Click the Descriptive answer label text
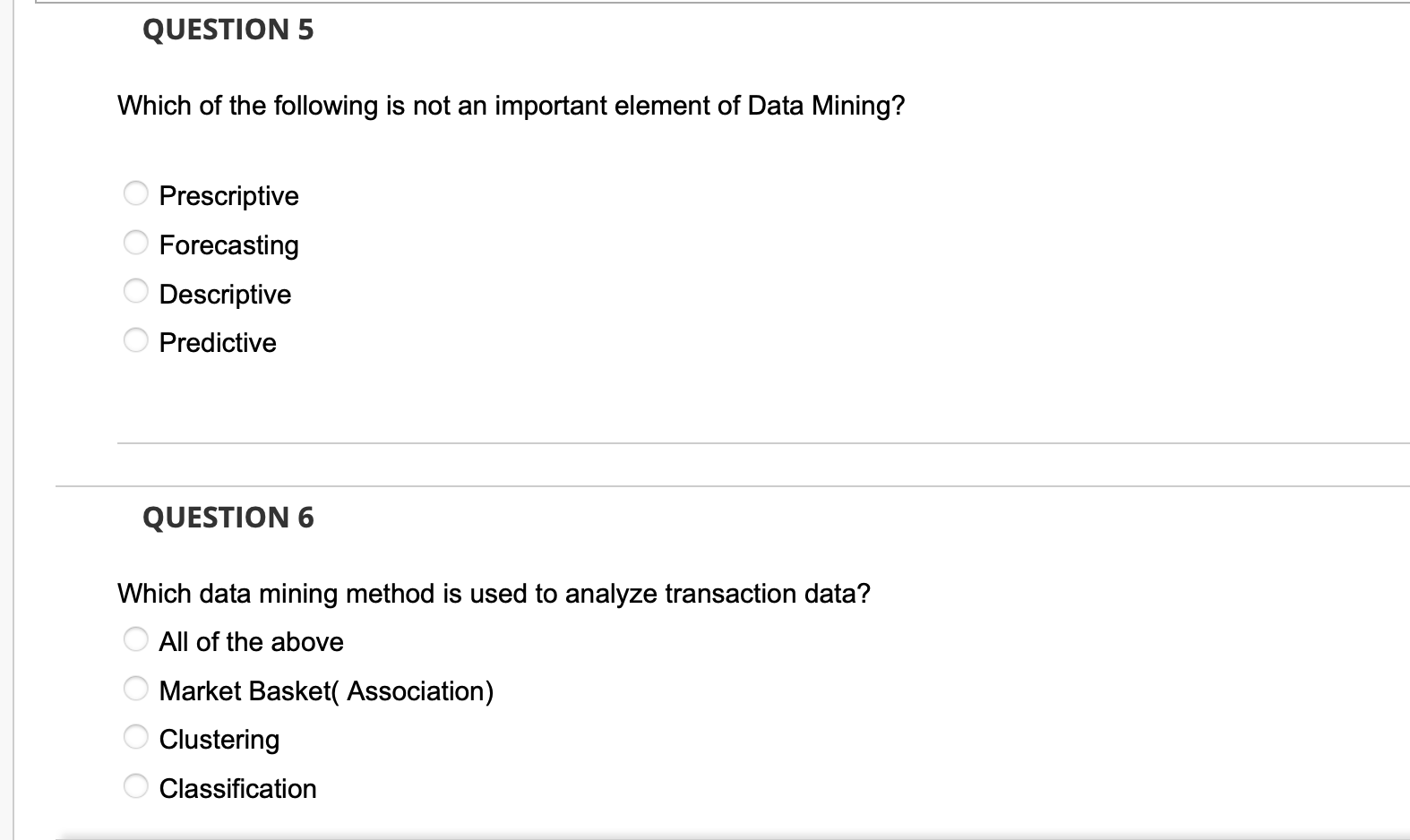The width and height of the screenshot is (1410, 840). coord(225,294)
